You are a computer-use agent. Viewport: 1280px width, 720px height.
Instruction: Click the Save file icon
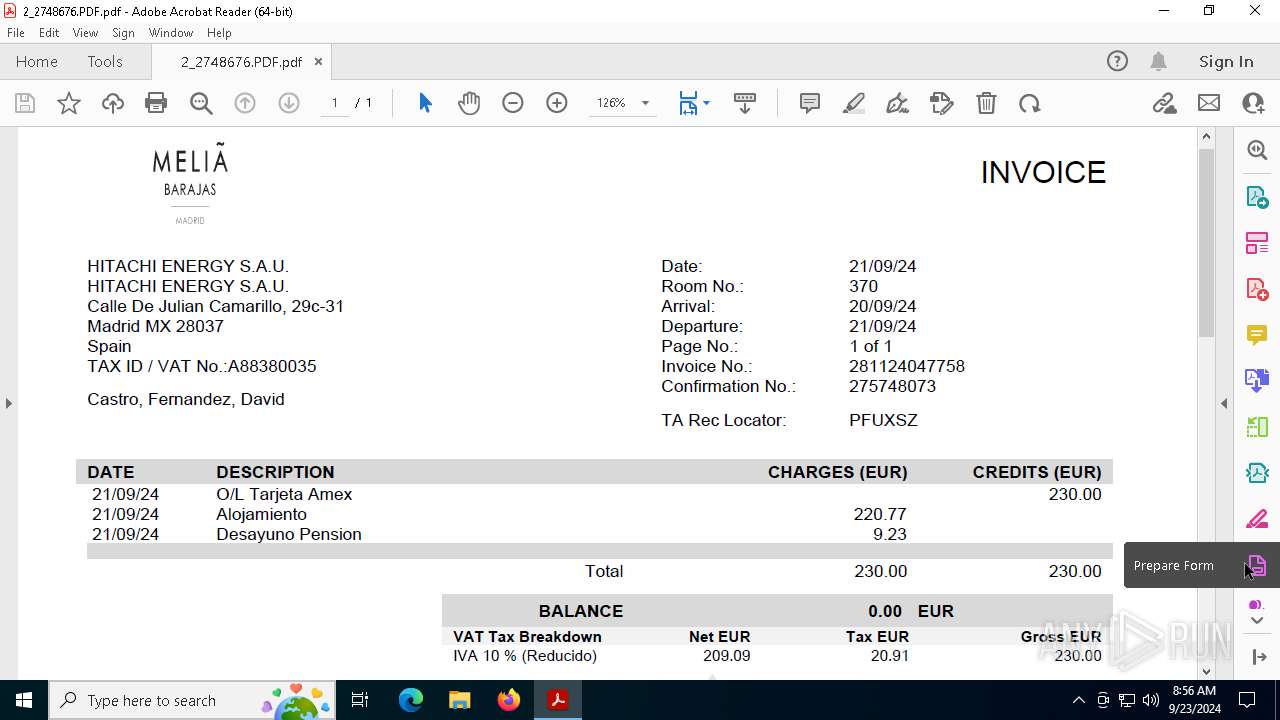pyautogui.click(x=25, y=103)
